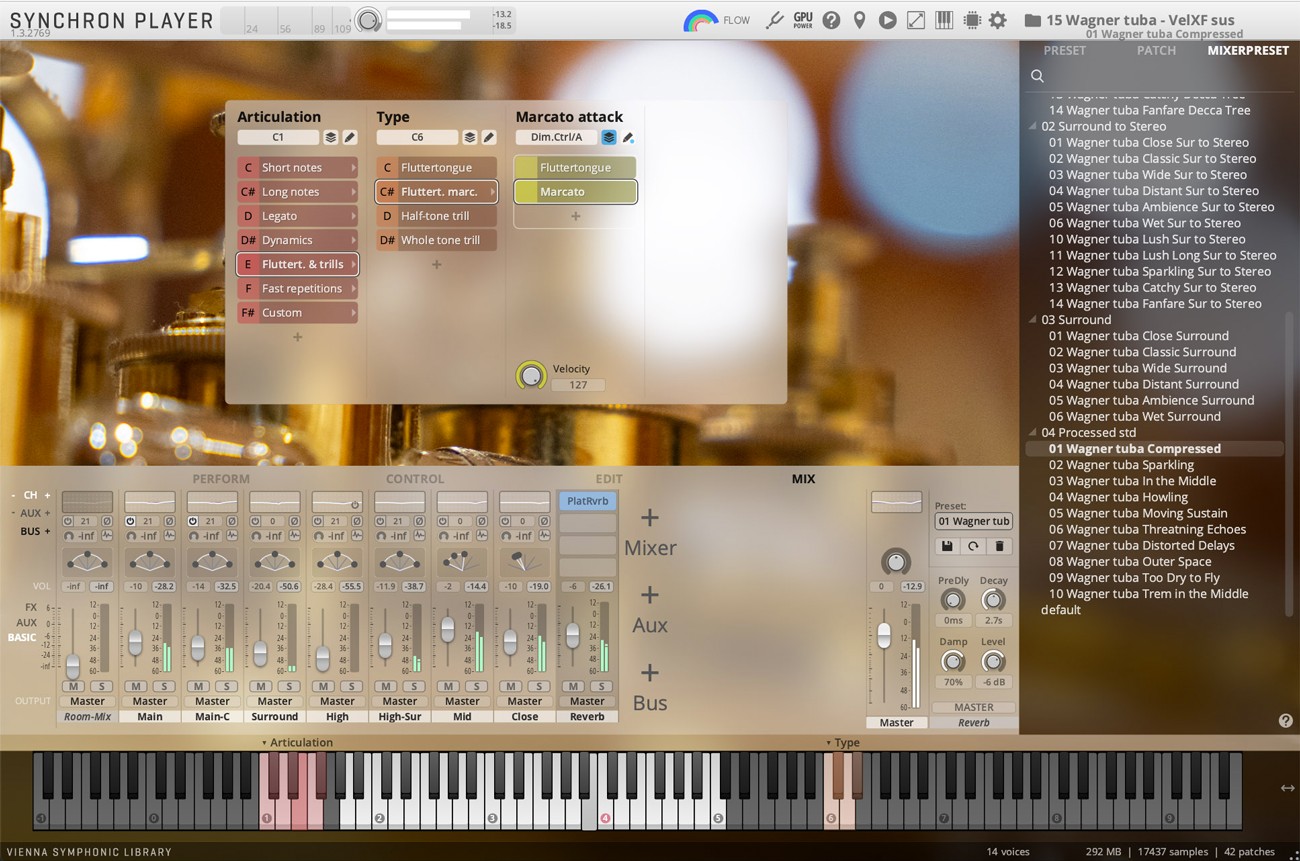
Task: Open the Master output dropdown on Mid channel
Action: point(462,701)
